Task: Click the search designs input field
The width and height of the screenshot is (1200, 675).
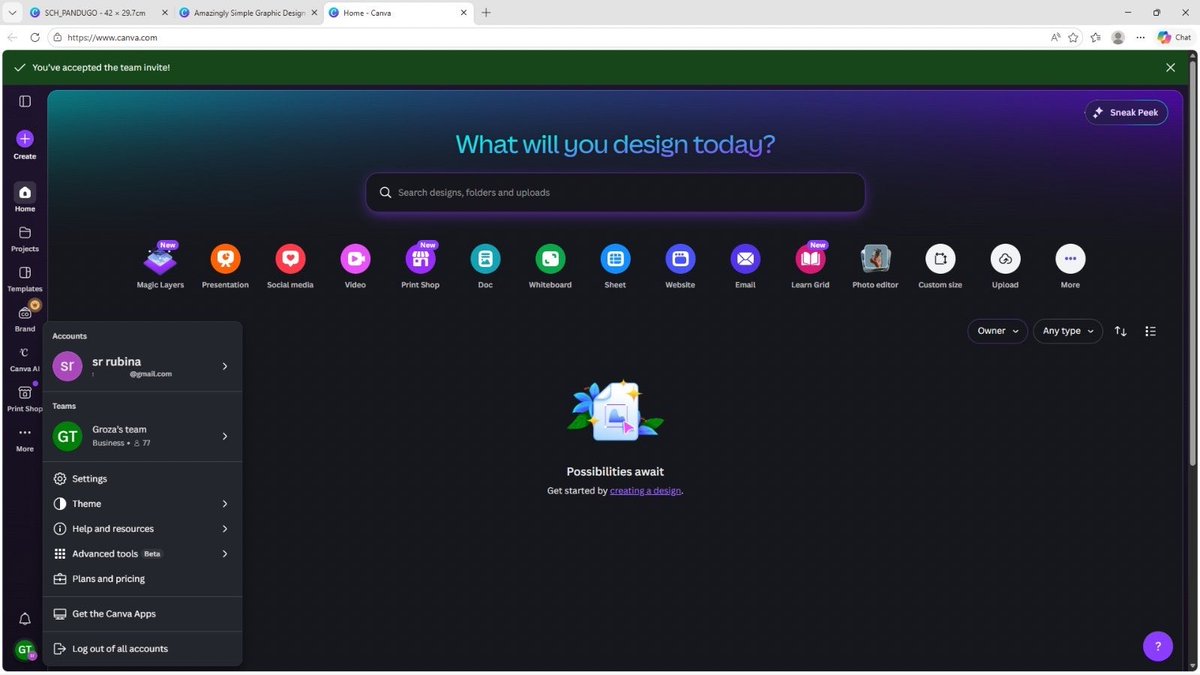Action: coord(615,192)
